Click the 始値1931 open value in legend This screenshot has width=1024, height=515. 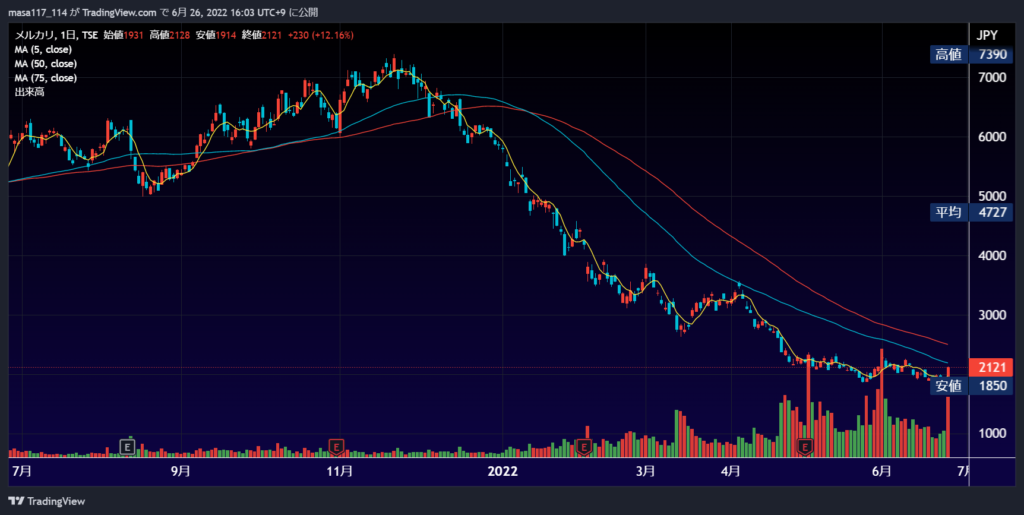tap(123, 35)
